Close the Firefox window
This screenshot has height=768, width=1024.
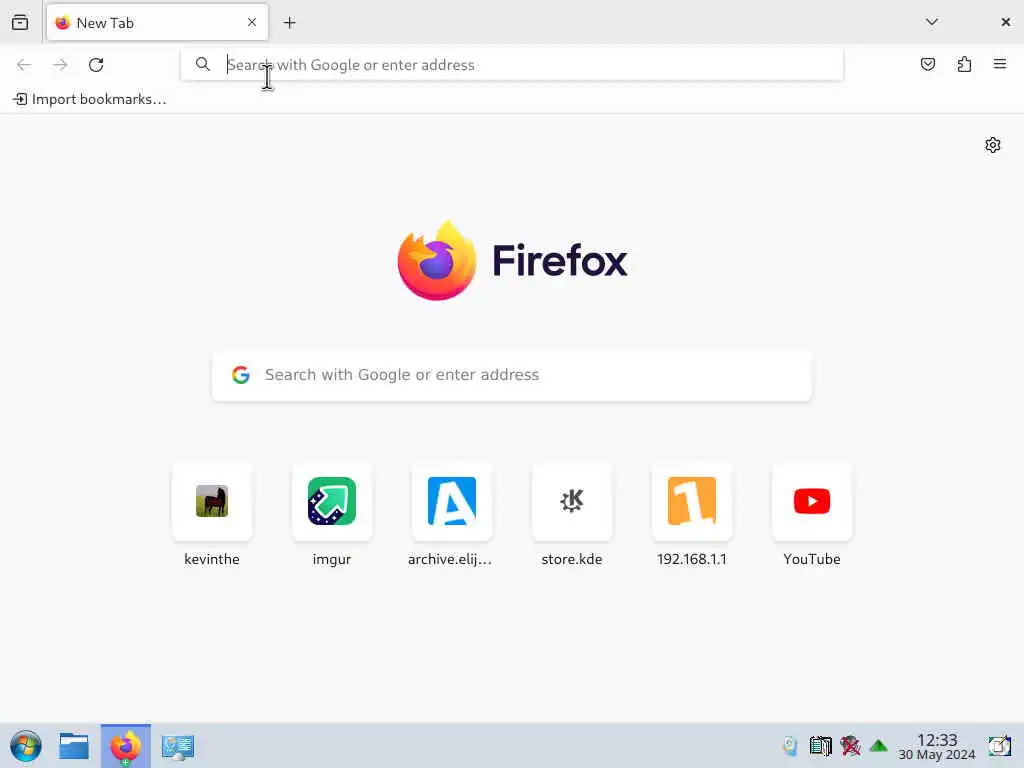point(1006,22)
